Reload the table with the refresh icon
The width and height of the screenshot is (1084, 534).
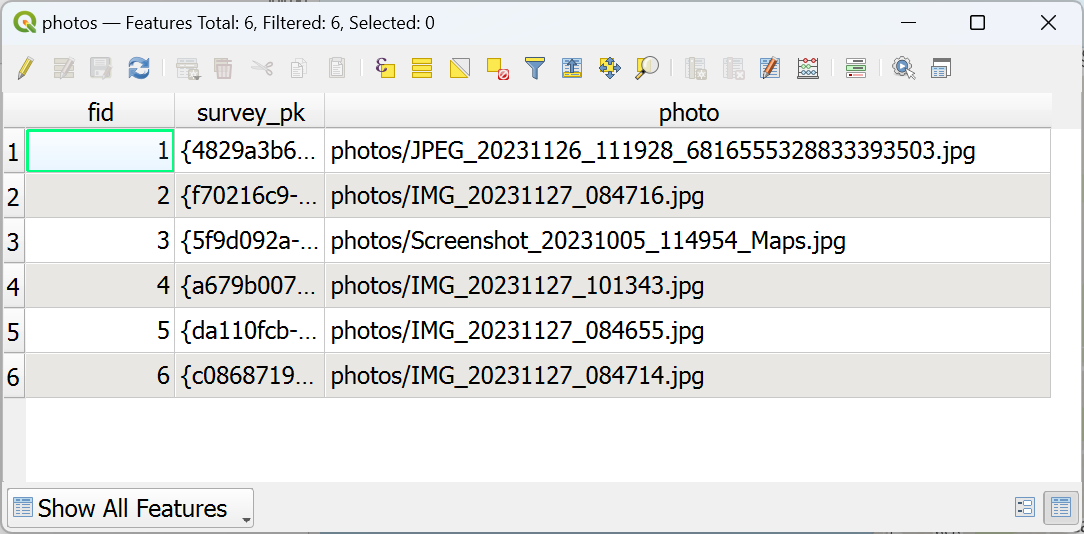point(139,68)
